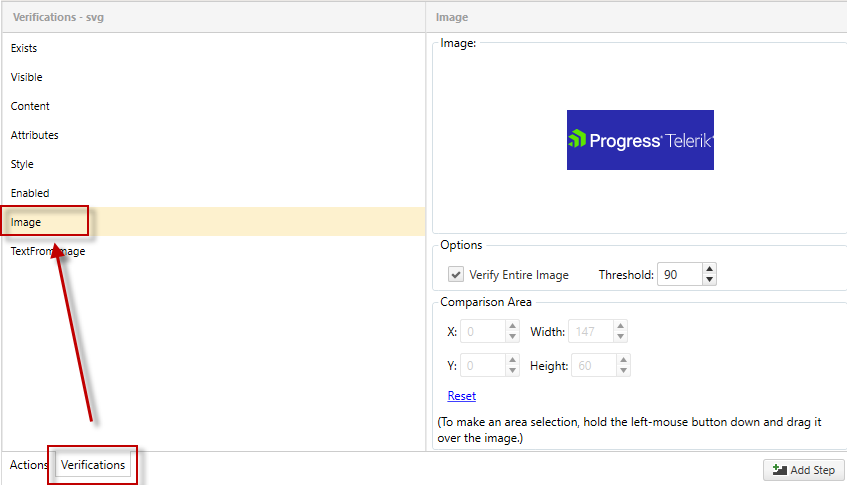Decrease the X coordinate value
This screenshot has width=847, height=485.
click(513, 336)
